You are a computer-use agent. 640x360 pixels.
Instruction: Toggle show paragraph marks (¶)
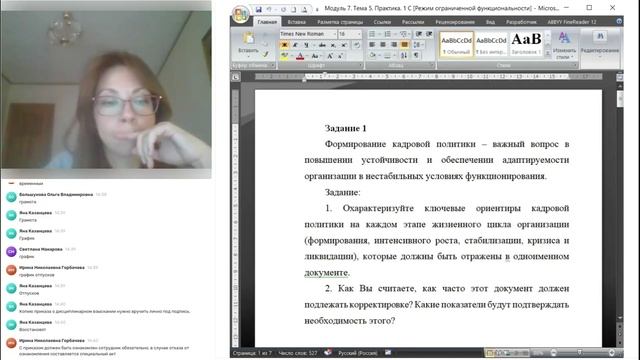pyautogui.click(x=416, y=55)
